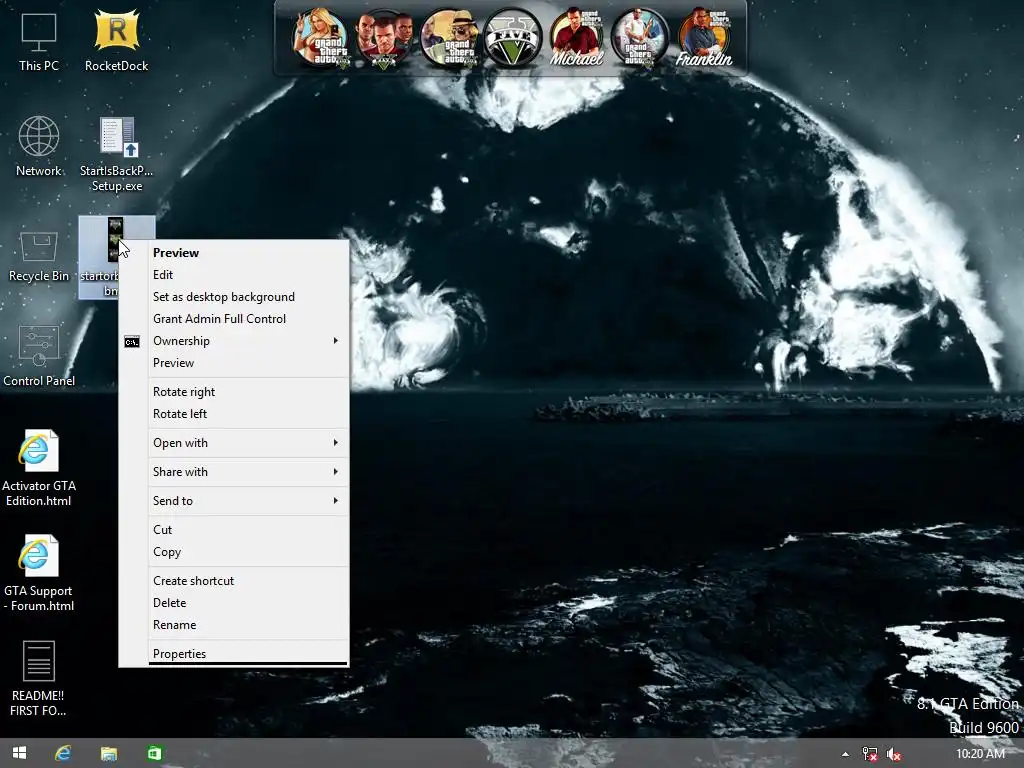
Task: Open the Store app on the taskbar
Action: (154, 753)
